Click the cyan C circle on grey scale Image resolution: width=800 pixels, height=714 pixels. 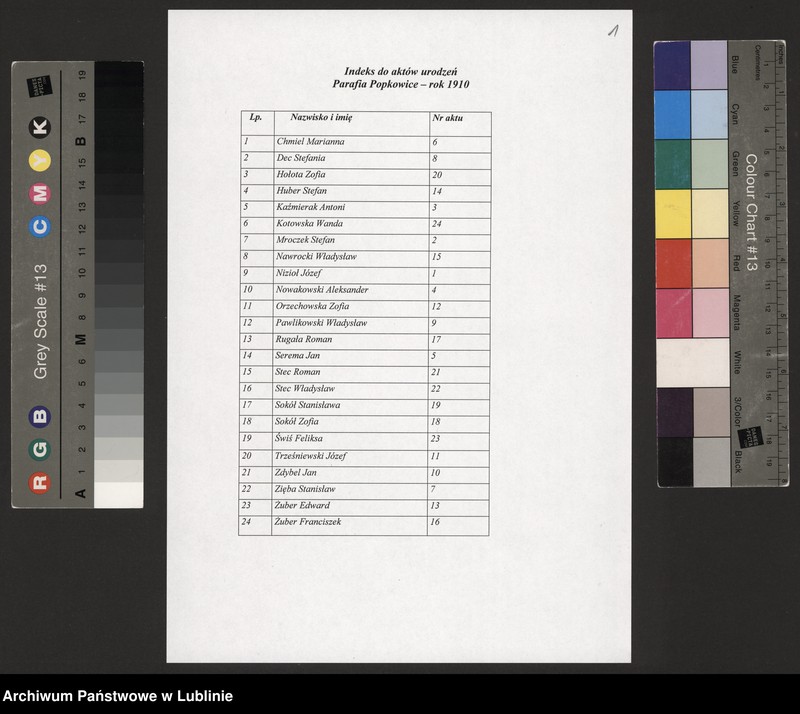coord(39,227)
